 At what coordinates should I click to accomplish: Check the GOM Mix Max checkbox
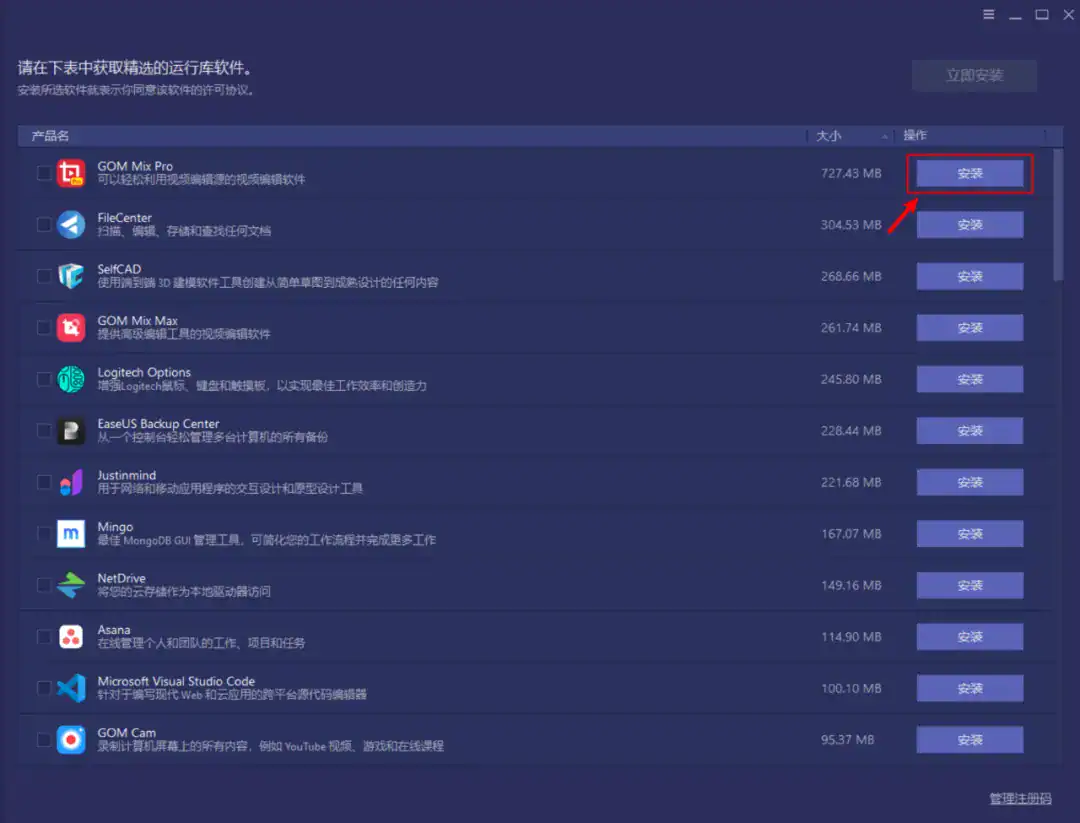coord(43,328)
